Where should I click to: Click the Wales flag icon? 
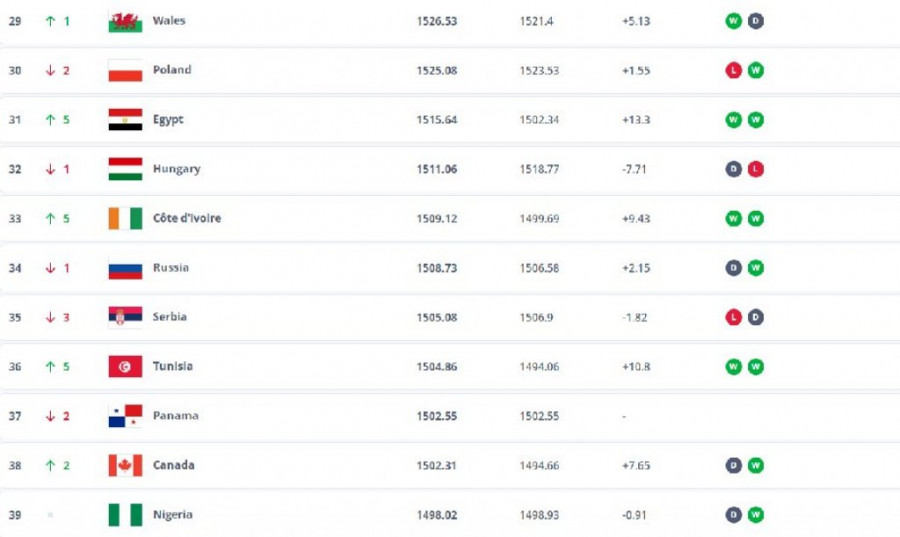125,21
